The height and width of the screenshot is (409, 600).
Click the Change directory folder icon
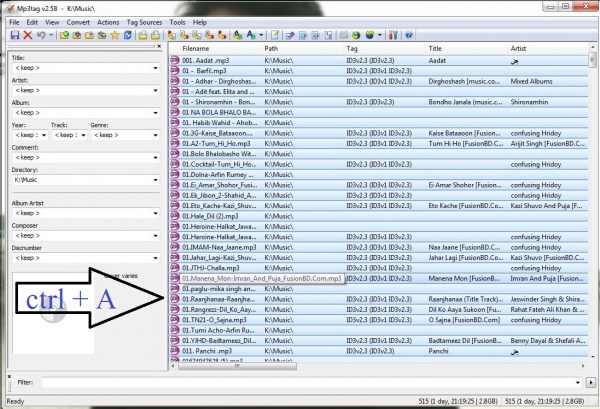pos(64,35)
